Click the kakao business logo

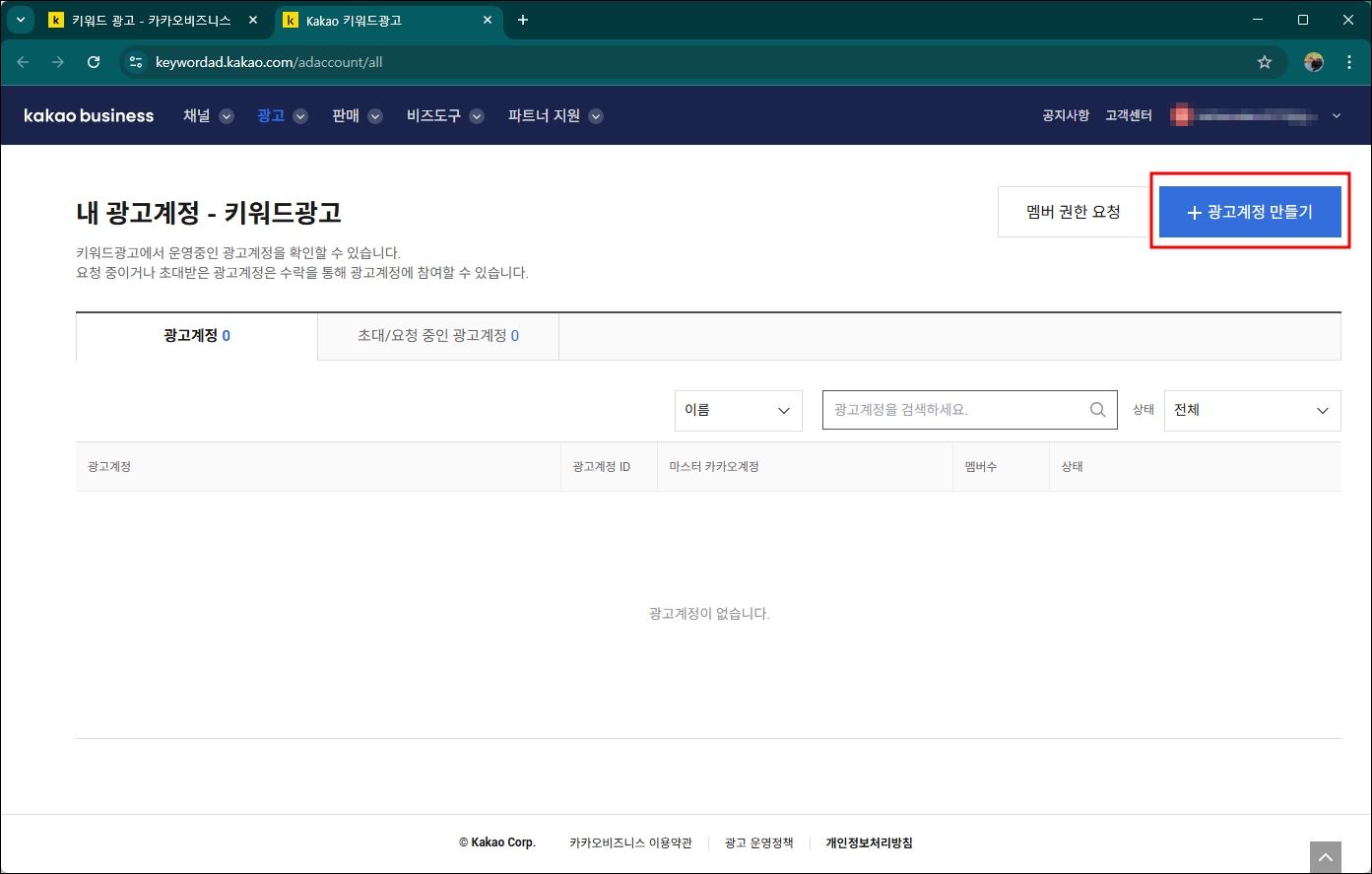89,116
